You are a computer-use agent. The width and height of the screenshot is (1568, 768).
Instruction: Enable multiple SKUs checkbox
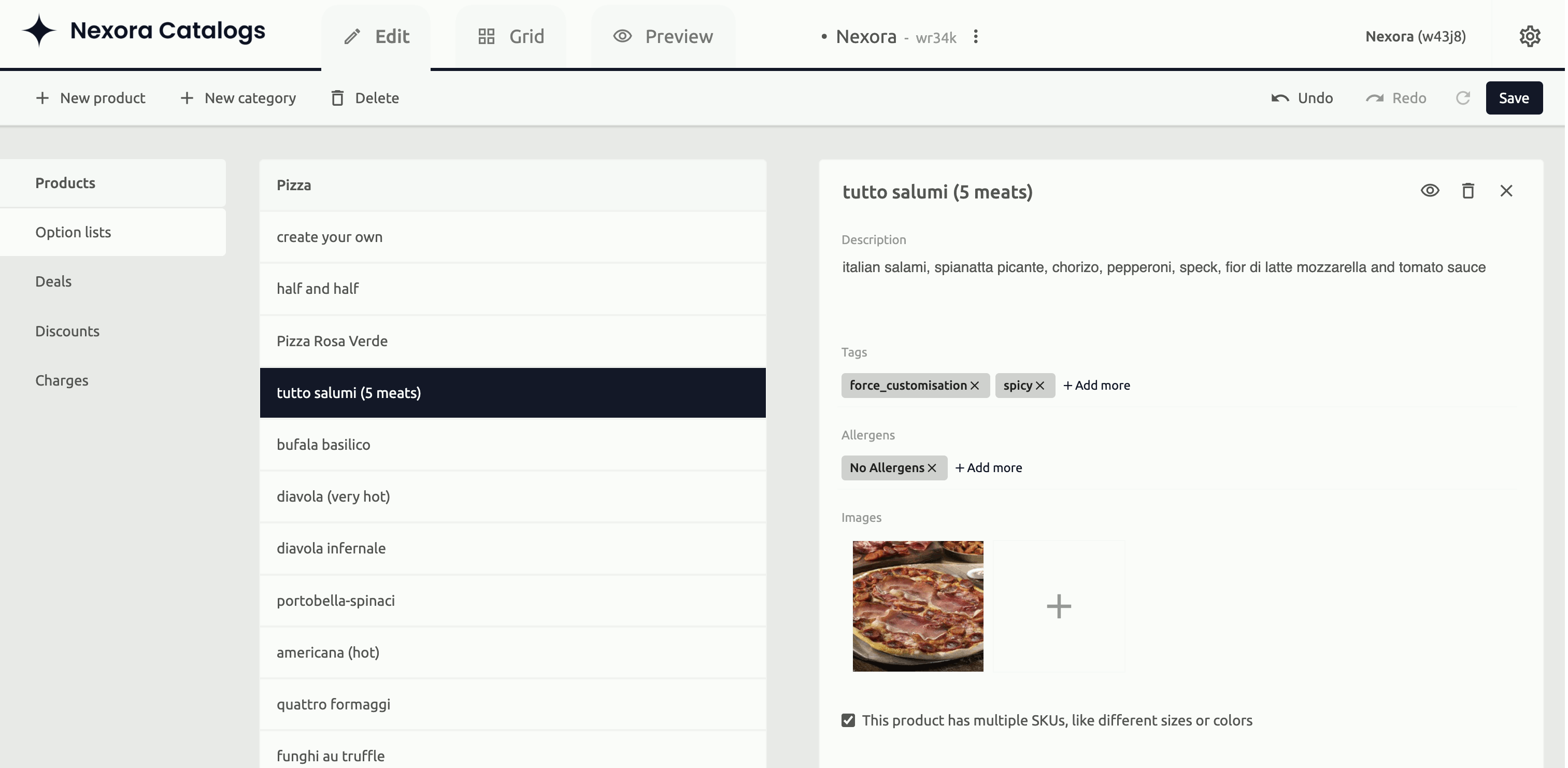point(848,720)
